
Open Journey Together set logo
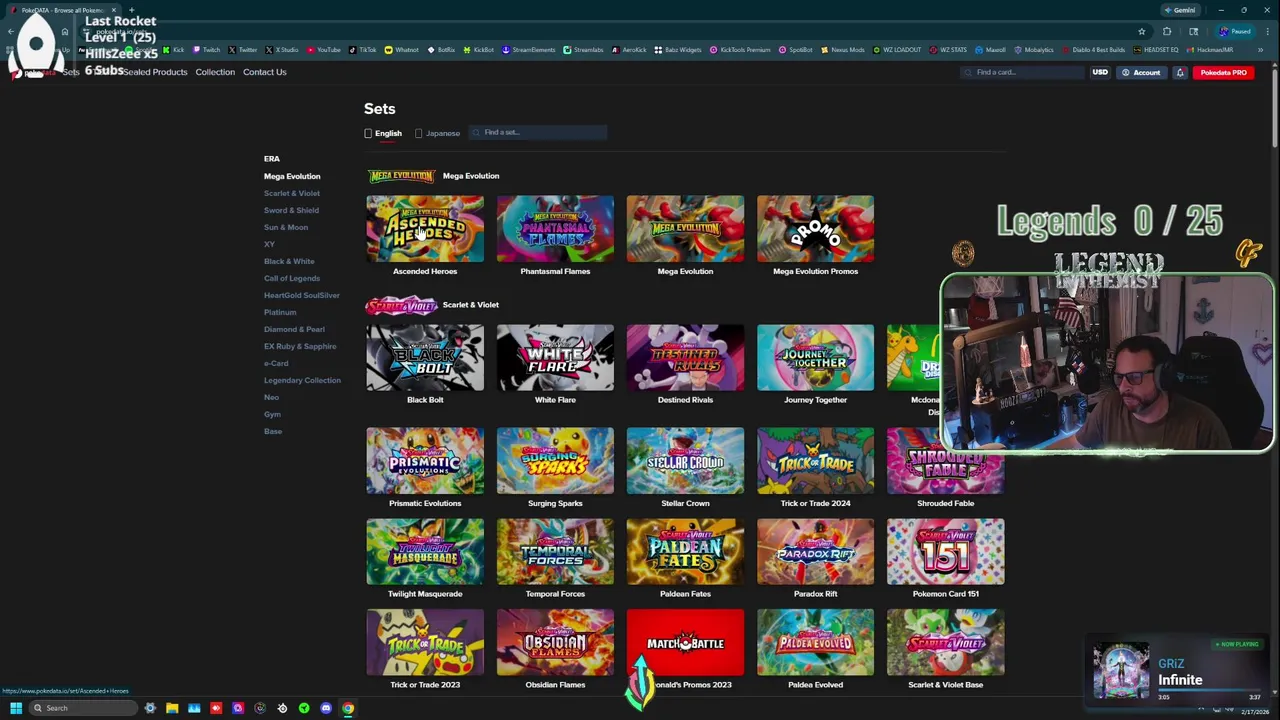pos(815,358)
